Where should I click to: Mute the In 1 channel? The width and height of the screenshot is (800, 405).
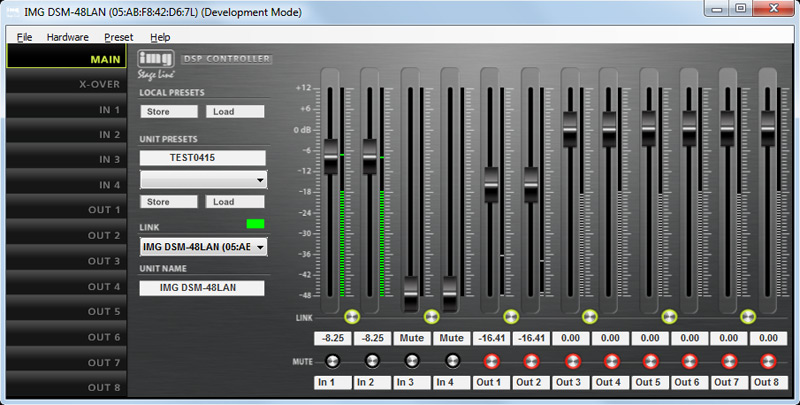pos(332,360)
